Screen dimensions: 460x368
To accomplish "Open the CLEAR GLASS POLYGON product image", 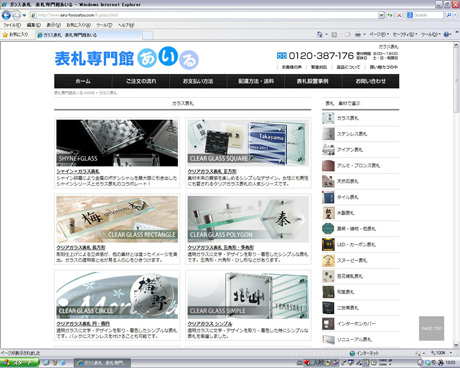I will [248, 219].
